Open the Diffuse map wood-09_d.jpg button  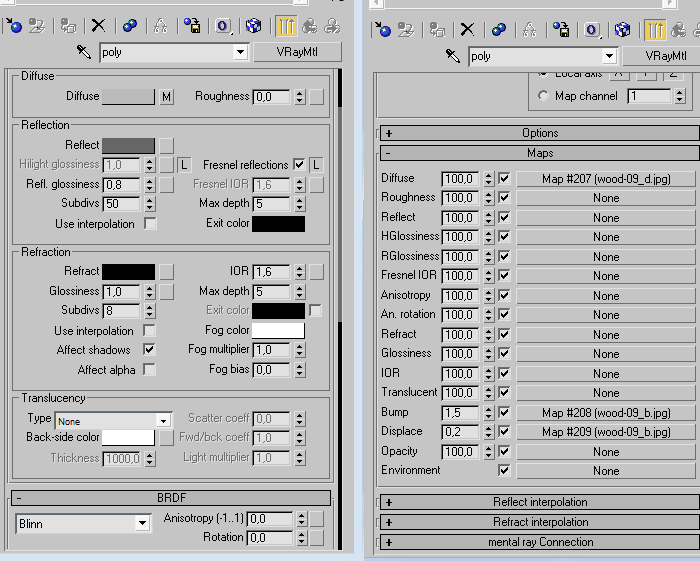[x=605, y=179]
